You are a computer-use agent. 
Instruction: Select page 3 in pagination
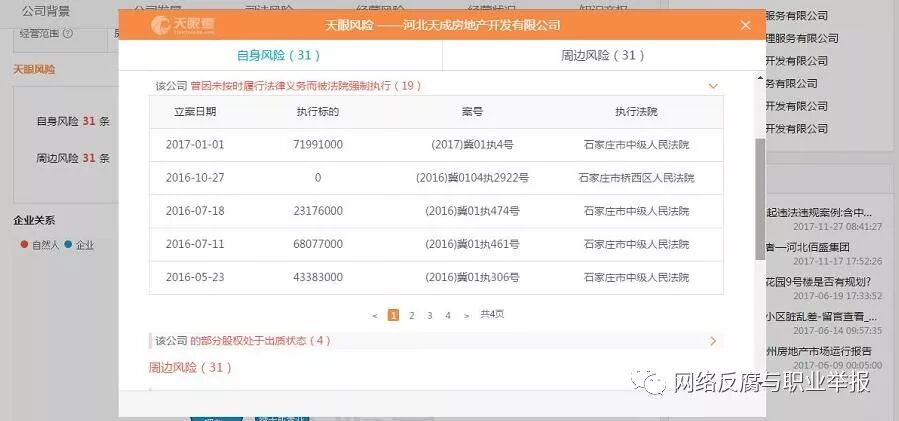point(429,315)
